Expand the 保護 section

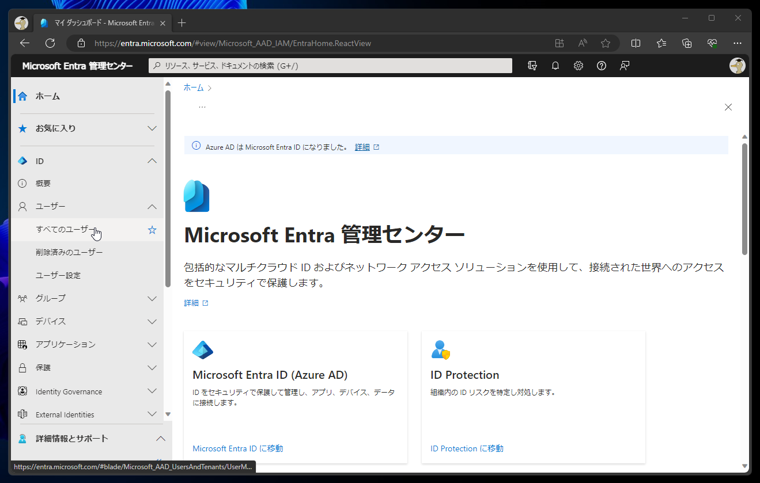pyautogui.click(x=152, y=368)
